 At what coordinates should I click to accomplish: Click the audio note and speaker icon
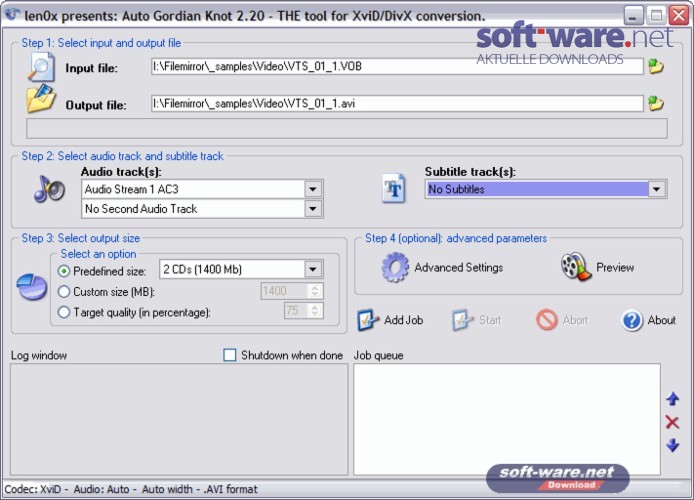[x=49, y=189]
